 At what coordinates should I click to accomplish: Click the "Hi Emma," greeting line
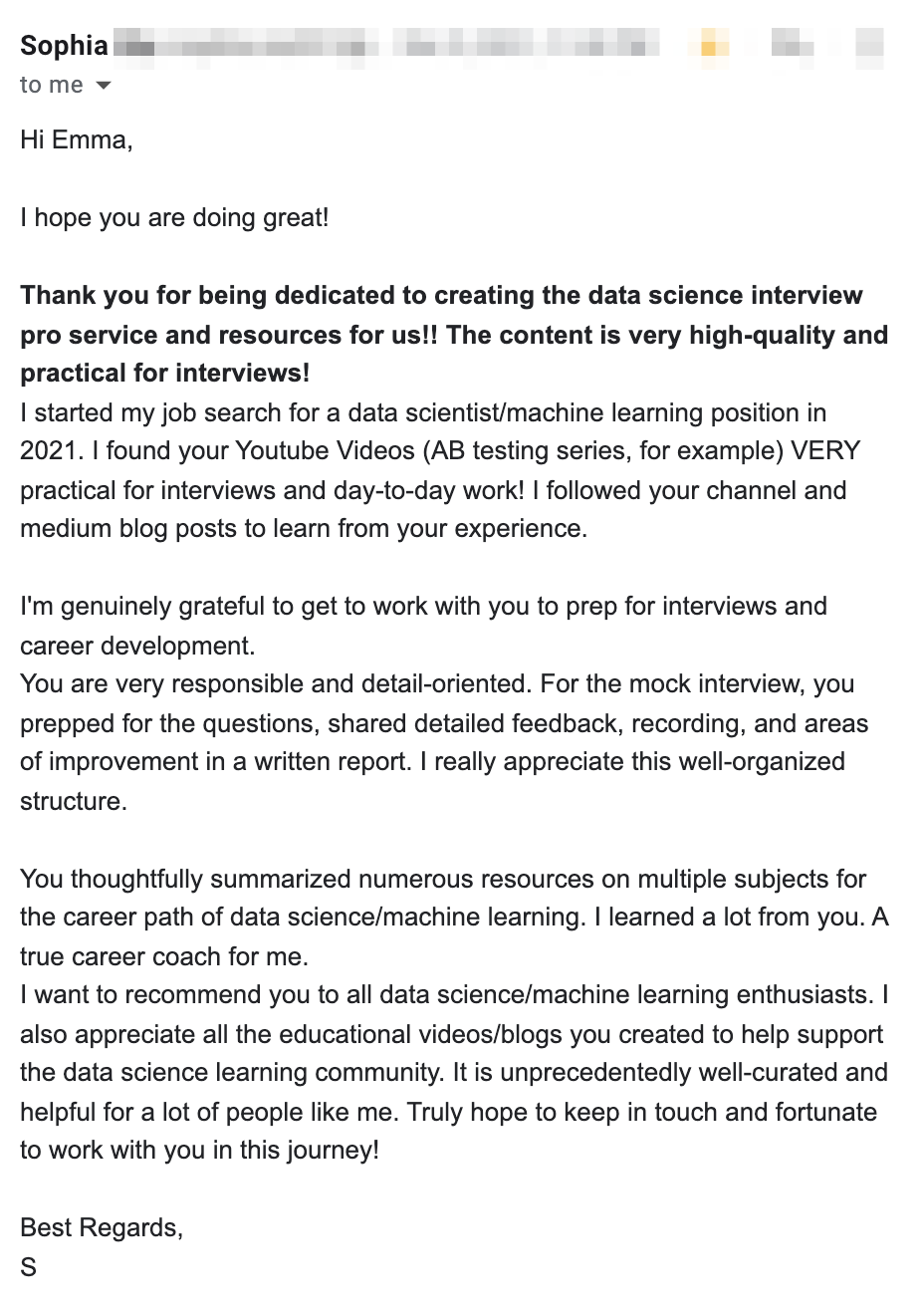click(x=77, y=139)
